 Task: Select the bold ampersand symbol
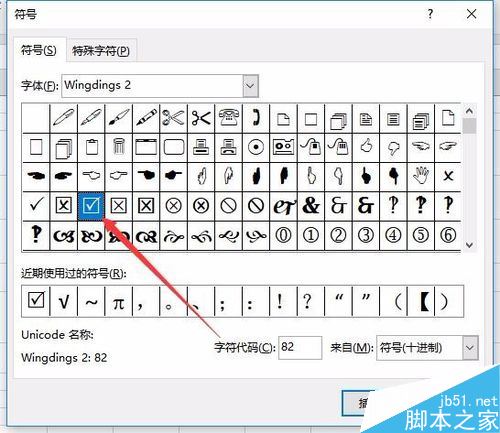[x=311, y=206]
